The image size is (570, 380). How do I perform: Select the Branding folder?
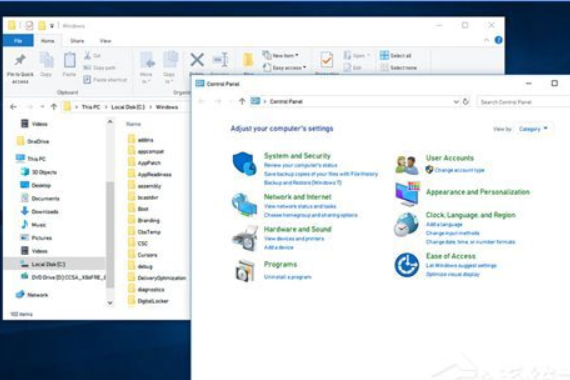click(144, 220)
